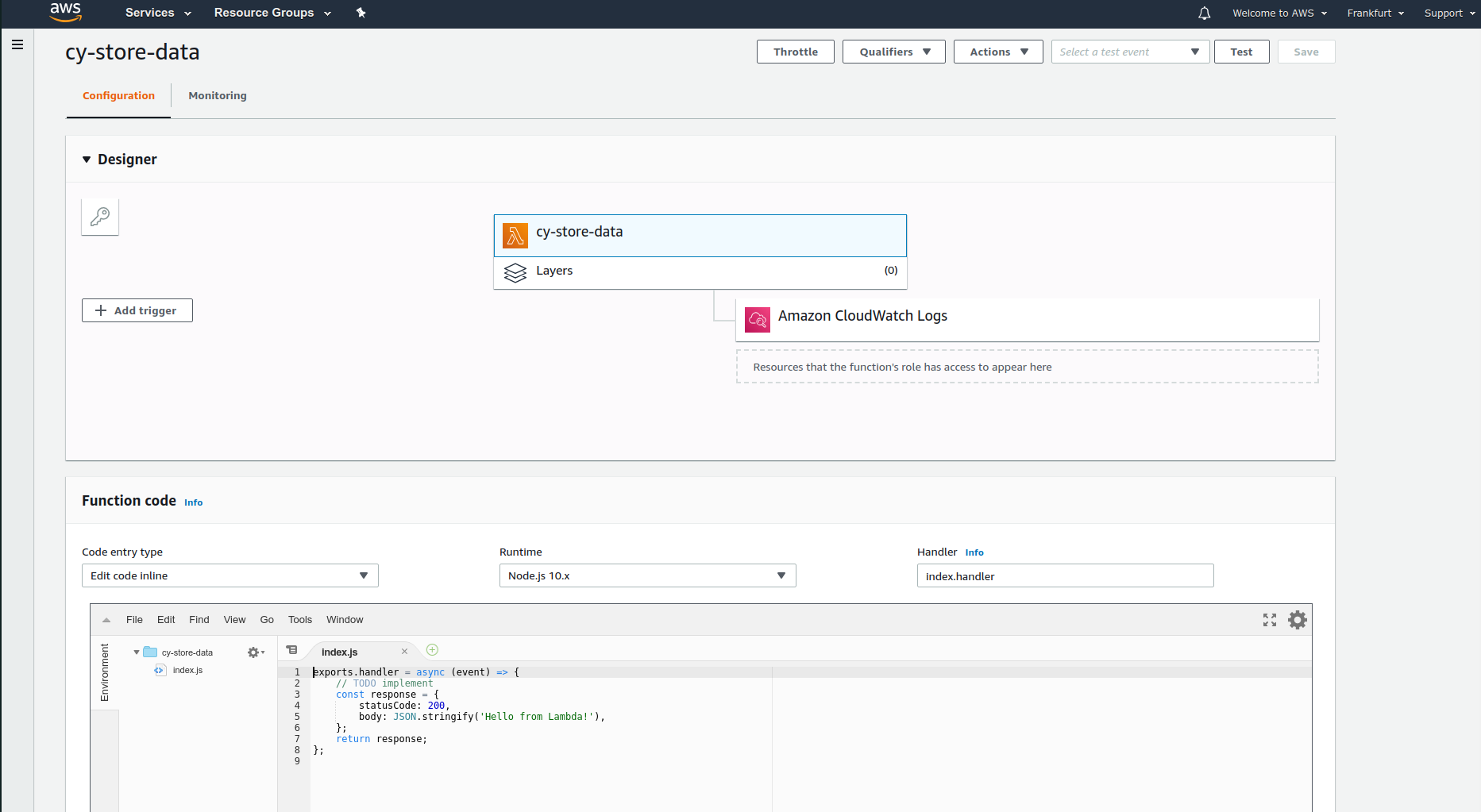Viewport: 1481px width, 812px height.
Task: Open the notifications bell
Action: click(x=1204, y=13)
